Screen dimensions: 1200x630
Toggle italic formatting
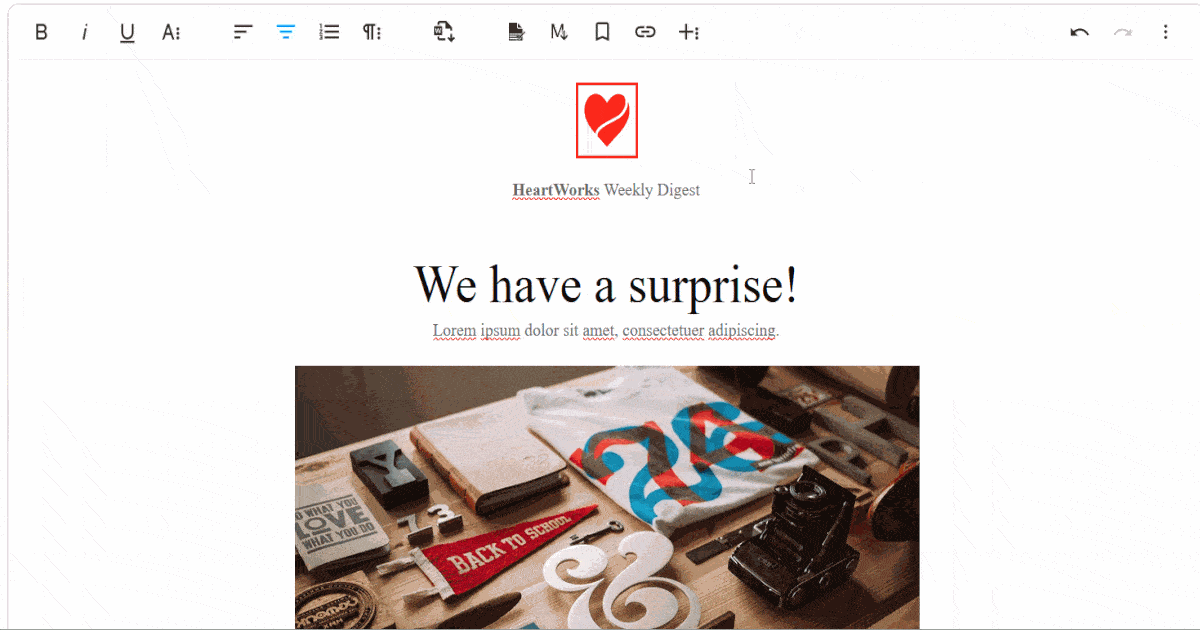84,32
